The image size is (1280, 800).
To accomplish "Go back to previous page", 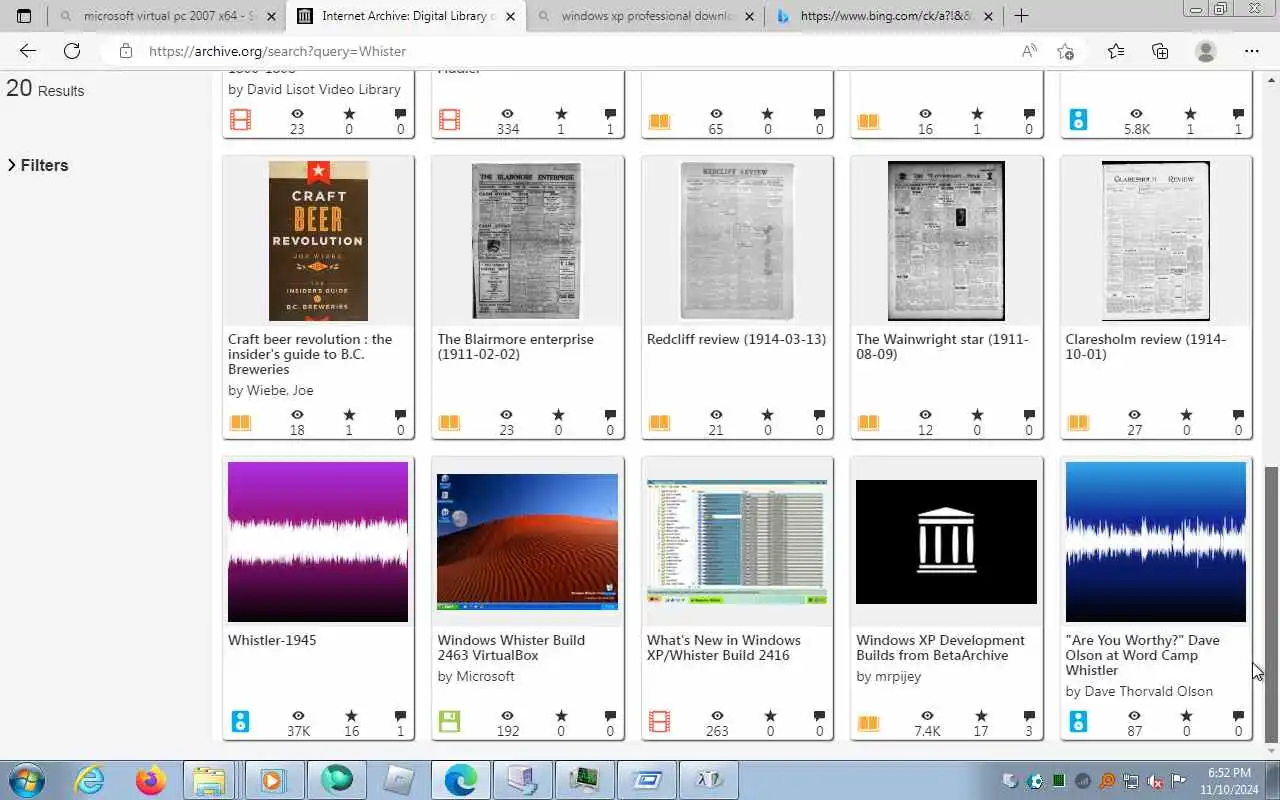I will point(27,51).
